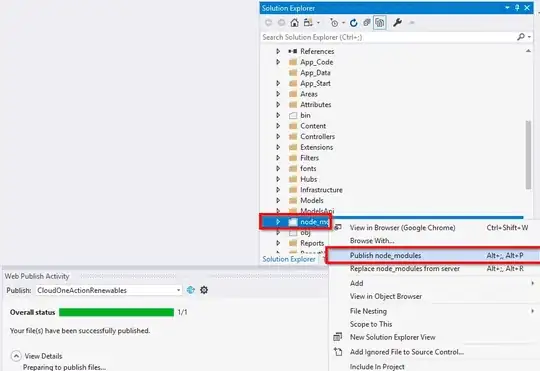Click the Collapse All icon in Solution Explorer
This screenshot has height=371, width=540.
click(x=366, y=23)
